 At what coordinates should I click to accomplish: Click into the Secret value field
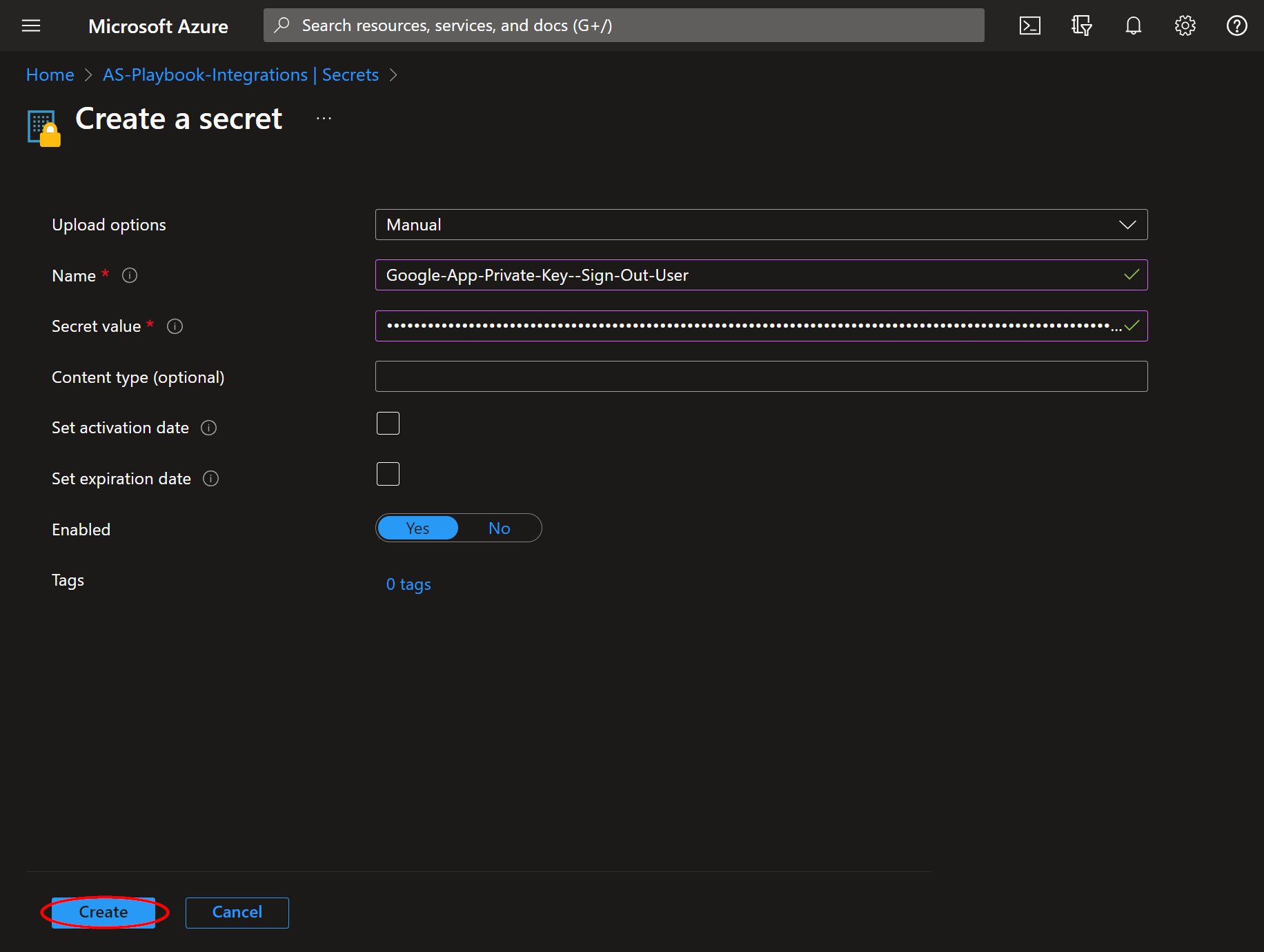click(761, 326)
